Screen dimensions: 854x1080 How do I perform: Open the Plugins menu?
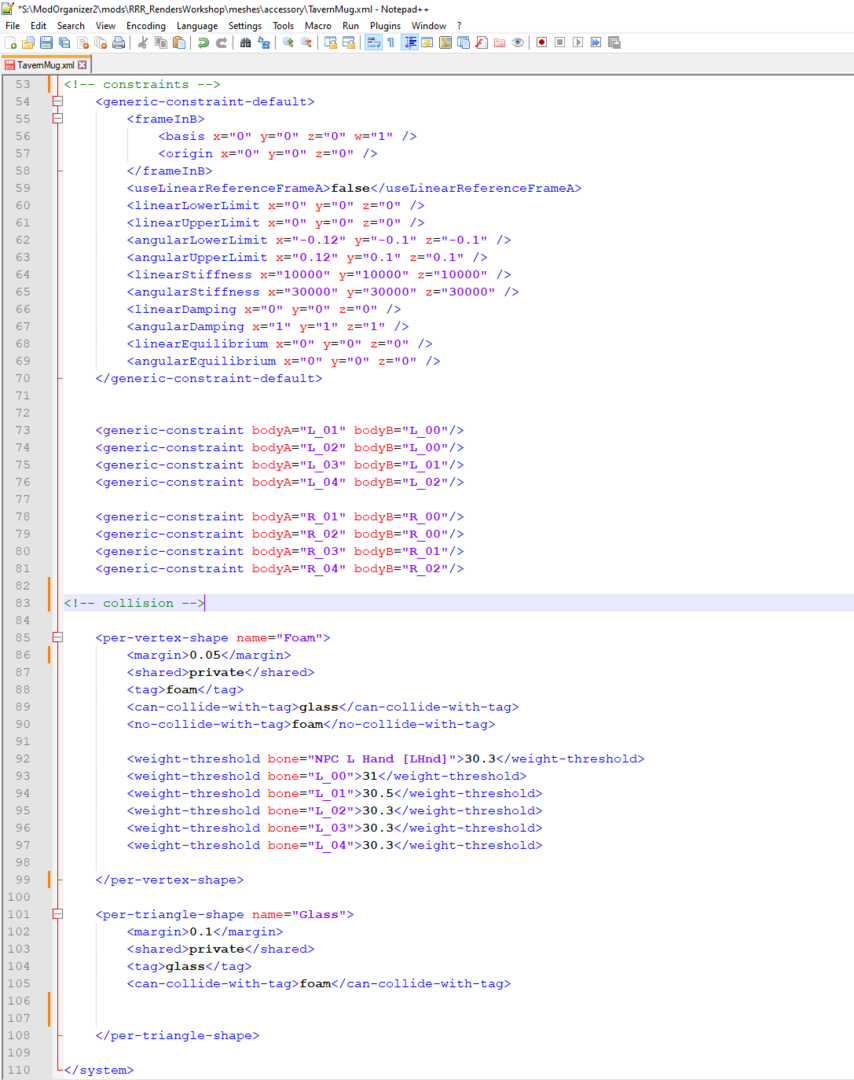[x=385, y=25]
